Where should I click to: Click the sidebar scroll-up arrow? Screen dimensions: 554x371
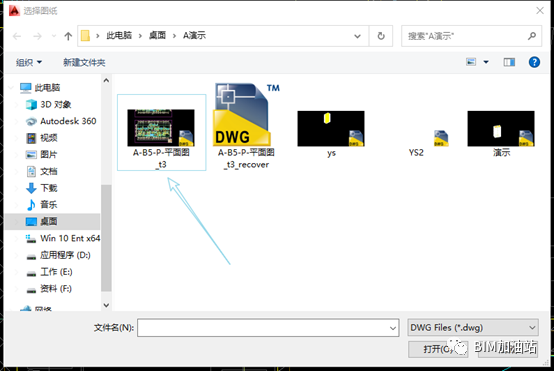pos(106,81)
